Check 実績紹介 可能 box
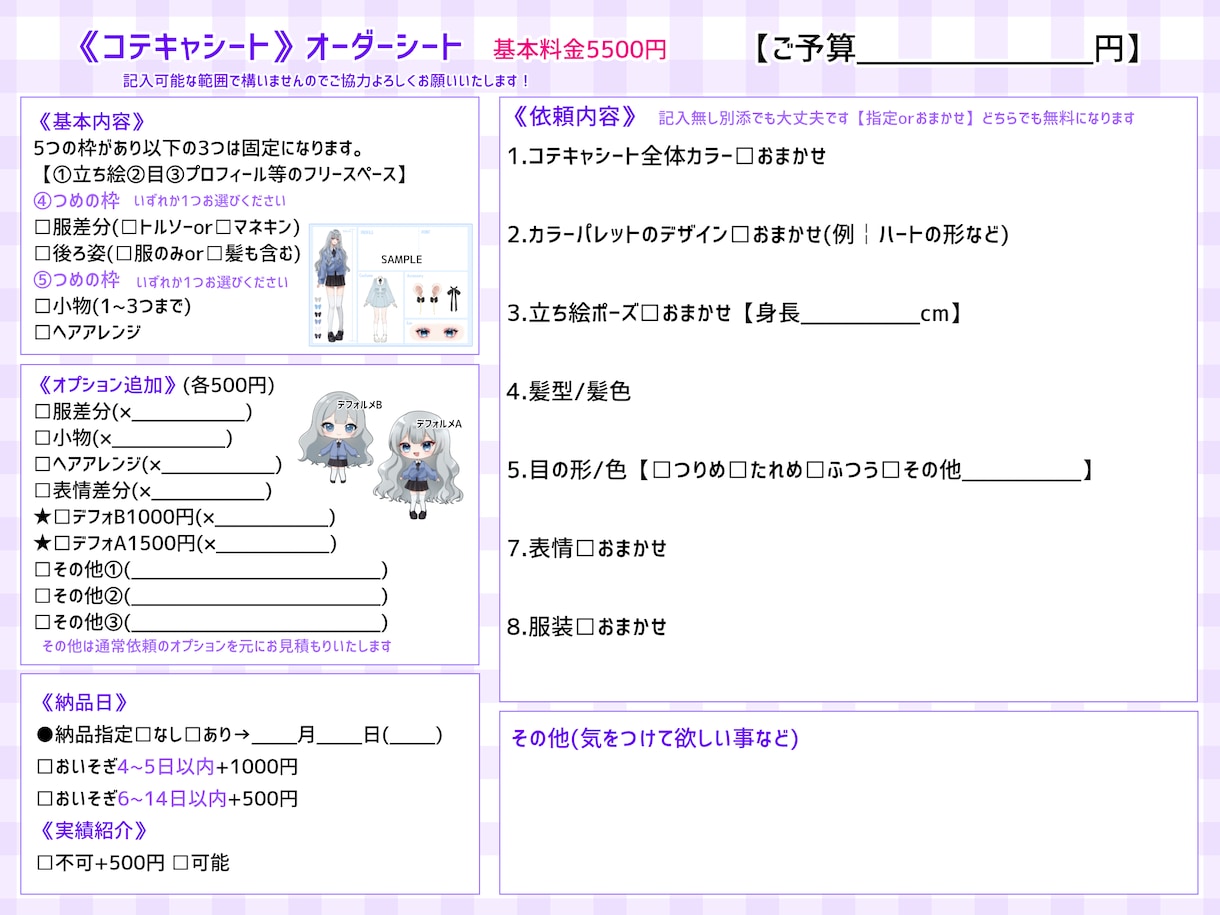Viewport: 1220px width, 915px height. 181,862
